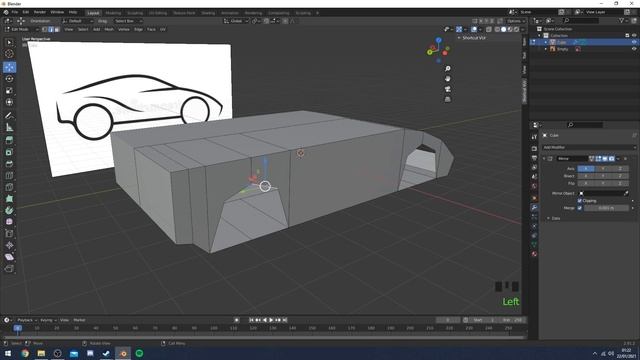Image resolution: width=640 pixels, height=360 pixels.
Task: Uncheck the Clipping checkbox
Action: point(580,201)
